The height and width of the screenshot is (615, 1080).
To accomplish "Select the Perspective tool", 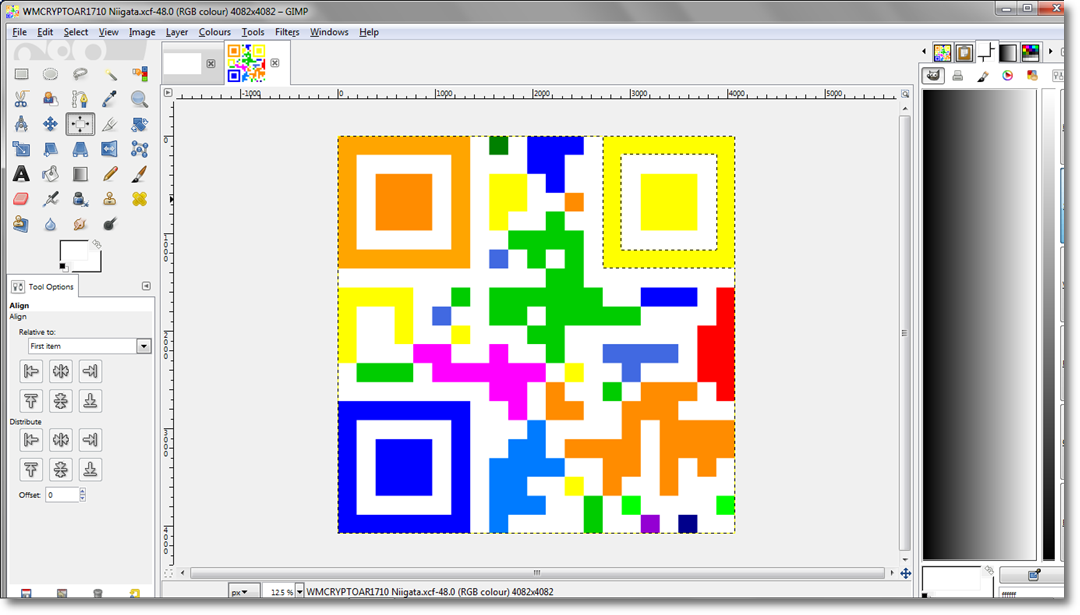I will [x=80, y=149].
